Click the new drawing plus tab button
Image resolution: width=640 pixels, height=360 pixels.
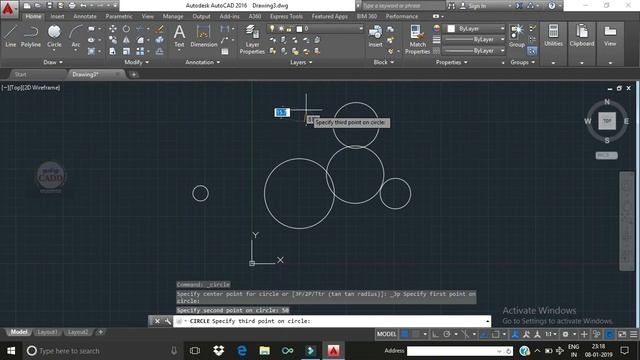pyautogui.click(x=133, y=74)
